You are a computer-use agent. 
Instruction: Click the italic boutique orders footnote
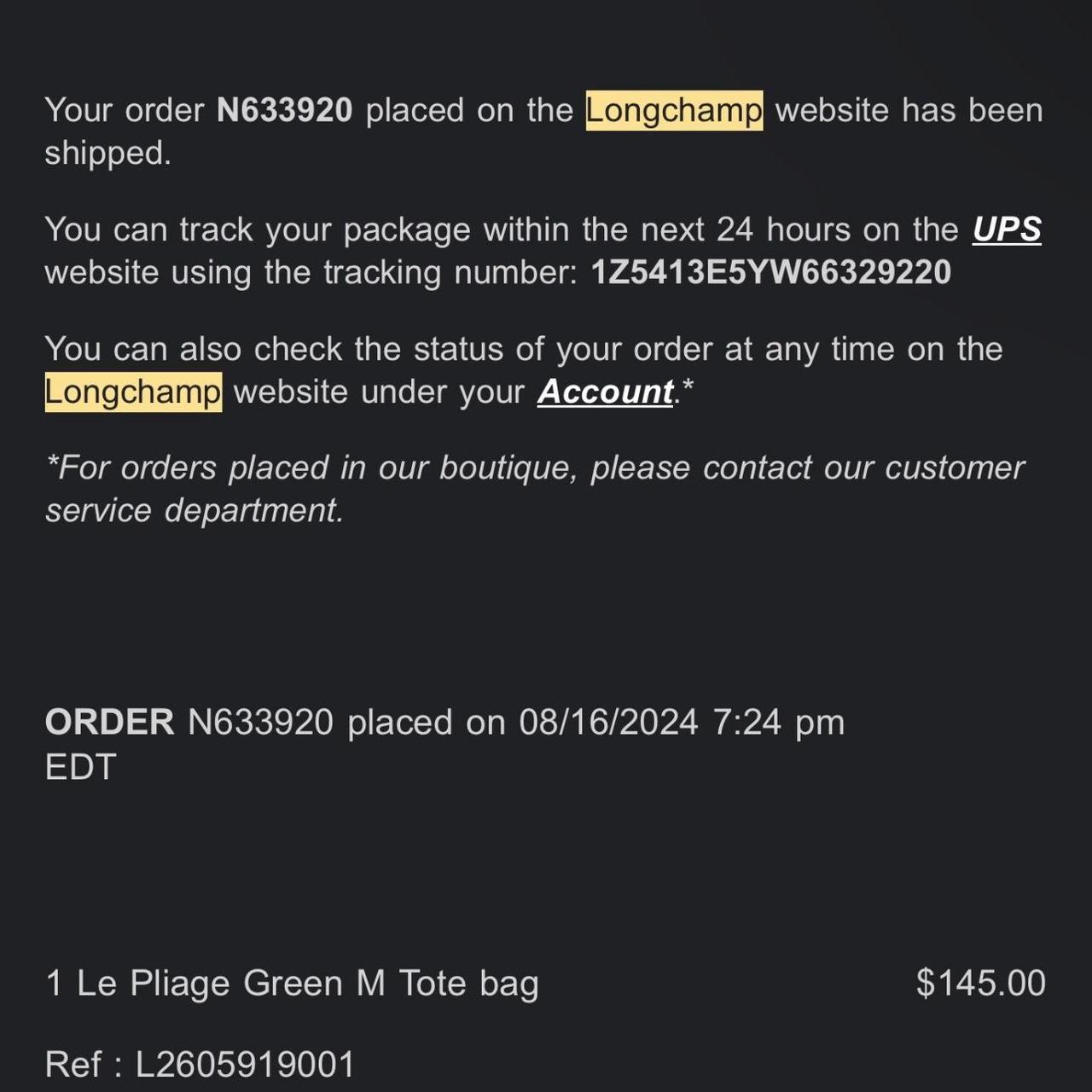tap(535, 489)
